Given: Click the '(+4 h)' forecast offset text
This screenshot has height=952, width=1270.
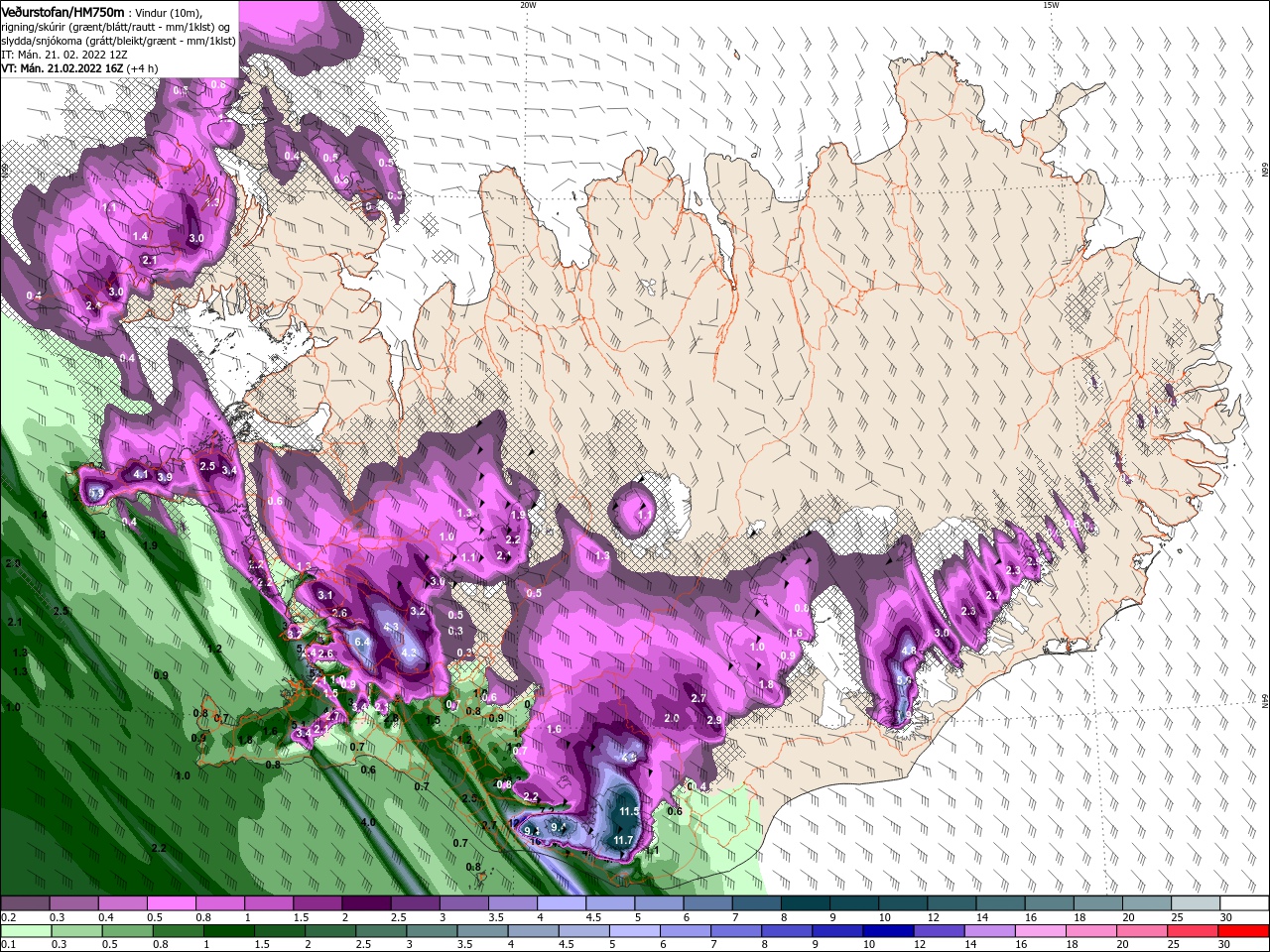Looking at the screenshot, I should (142, 68).
